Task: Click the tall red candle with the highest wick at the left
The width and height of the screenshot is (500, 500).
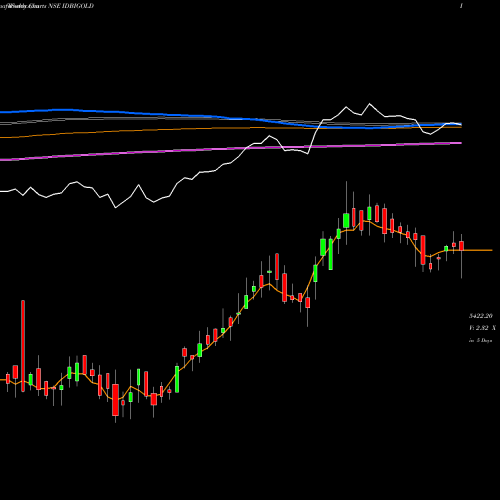Action: click(23, 346)
